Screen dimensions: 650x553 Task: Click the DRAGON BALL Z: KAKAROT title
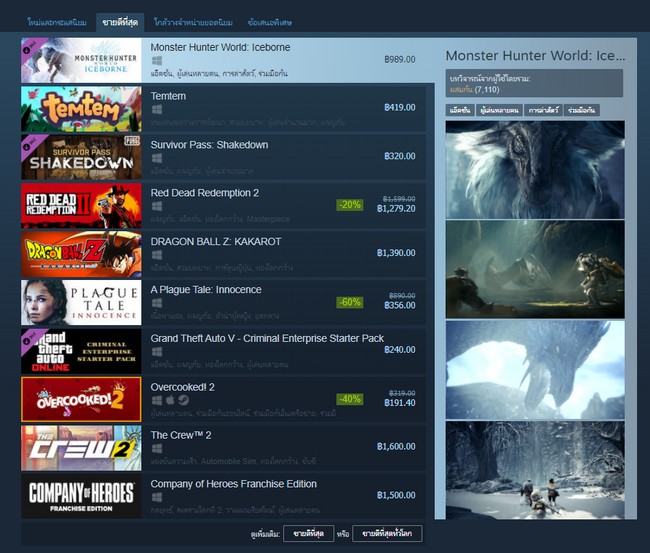point(216,242)
